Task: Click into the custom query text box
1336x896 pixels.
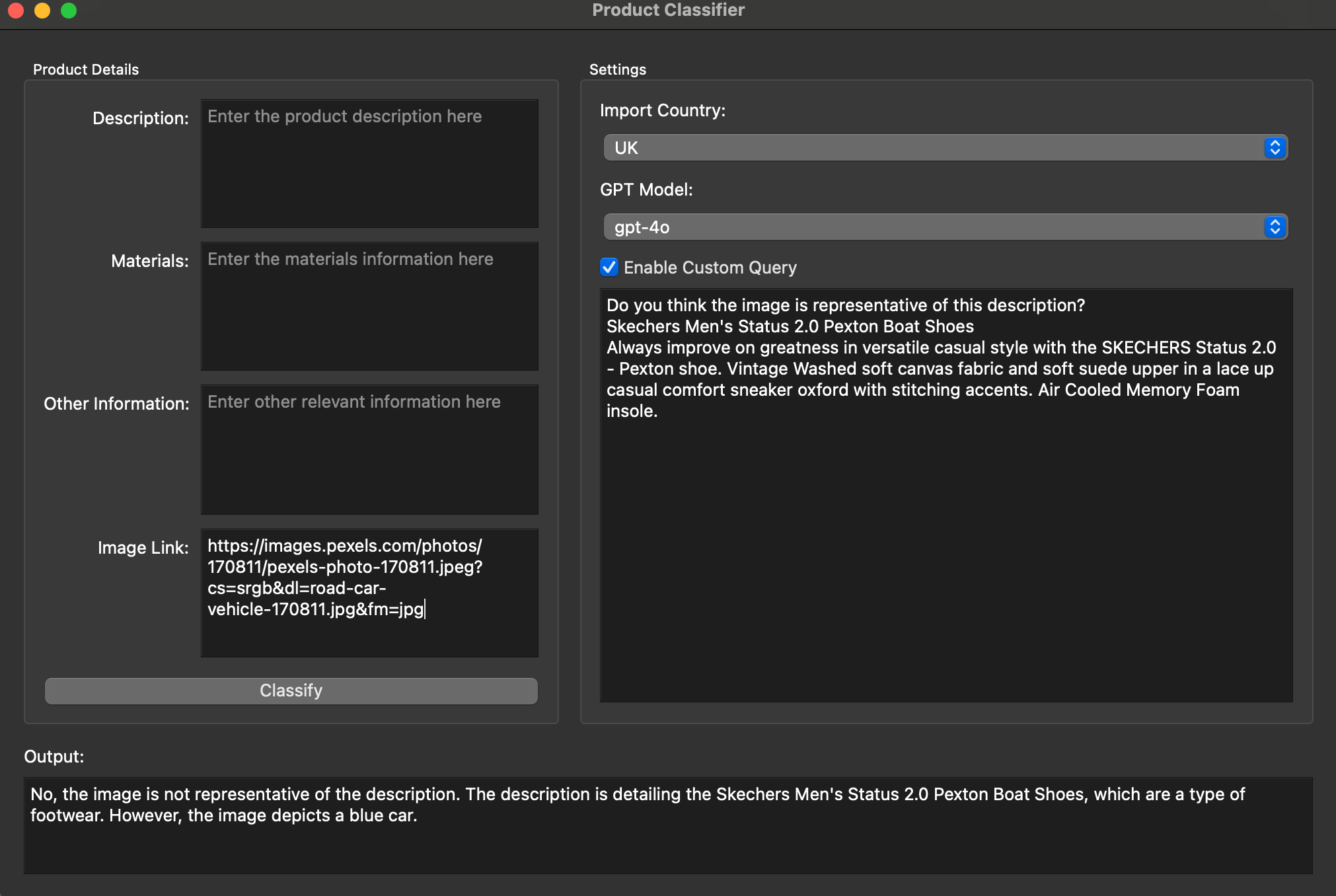Action: point(946,495)
